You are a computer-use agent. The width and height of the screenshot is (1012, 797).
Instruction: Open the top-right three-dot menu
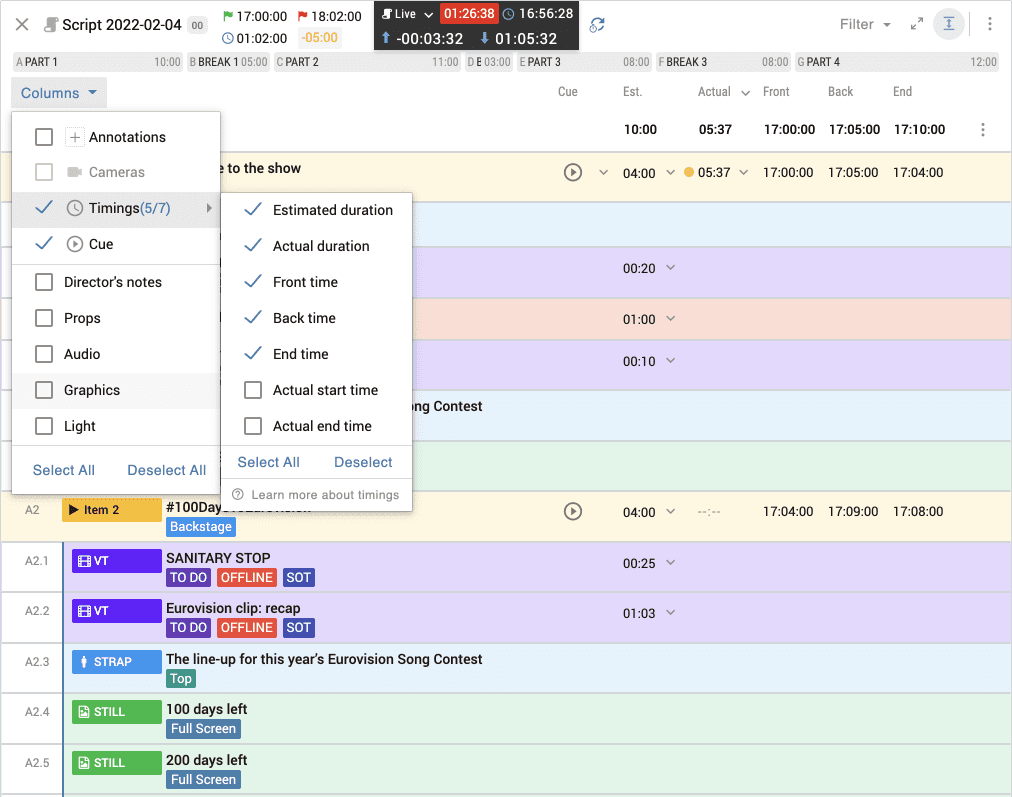(x=989, y=25)
